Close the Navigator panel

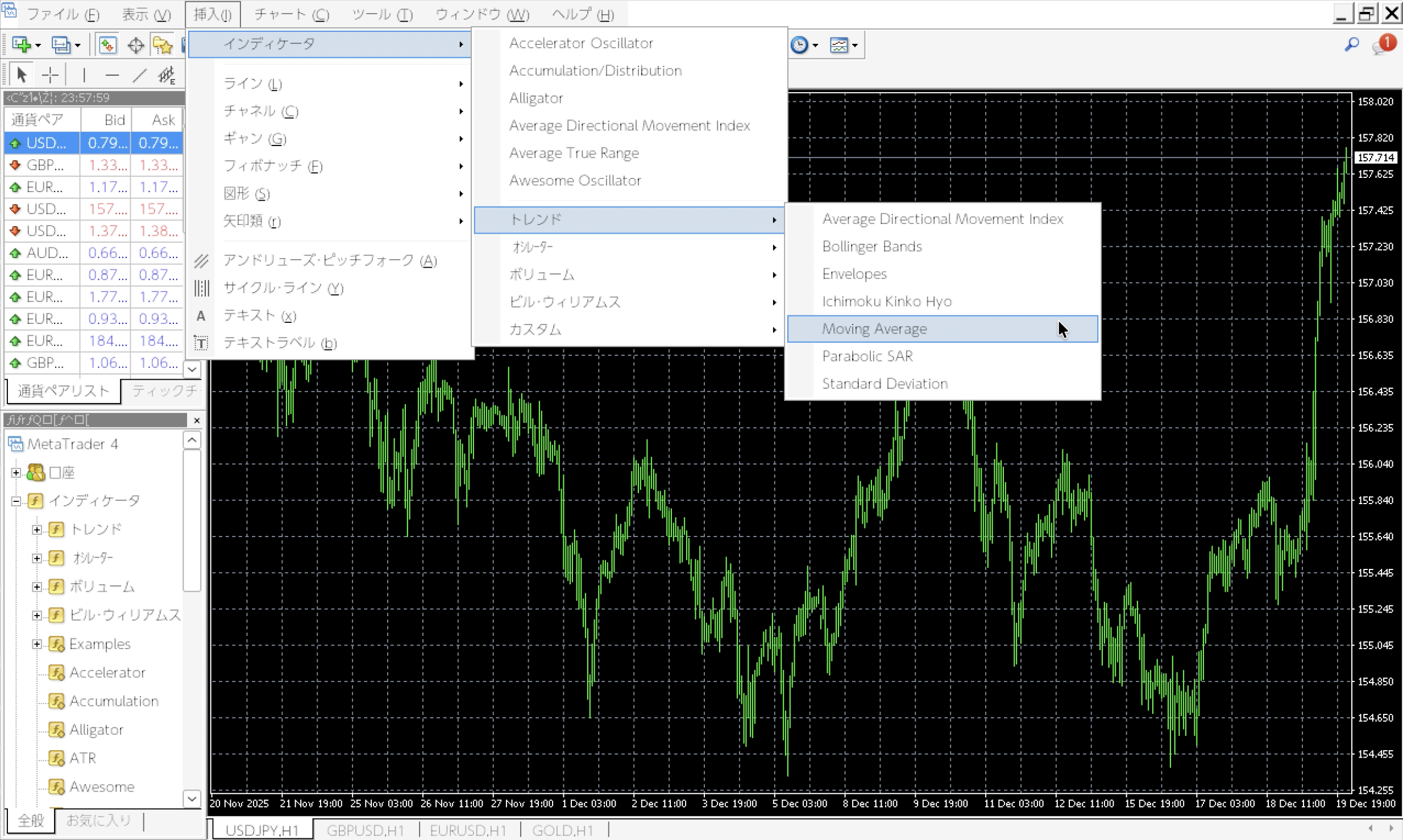[197, 420]
